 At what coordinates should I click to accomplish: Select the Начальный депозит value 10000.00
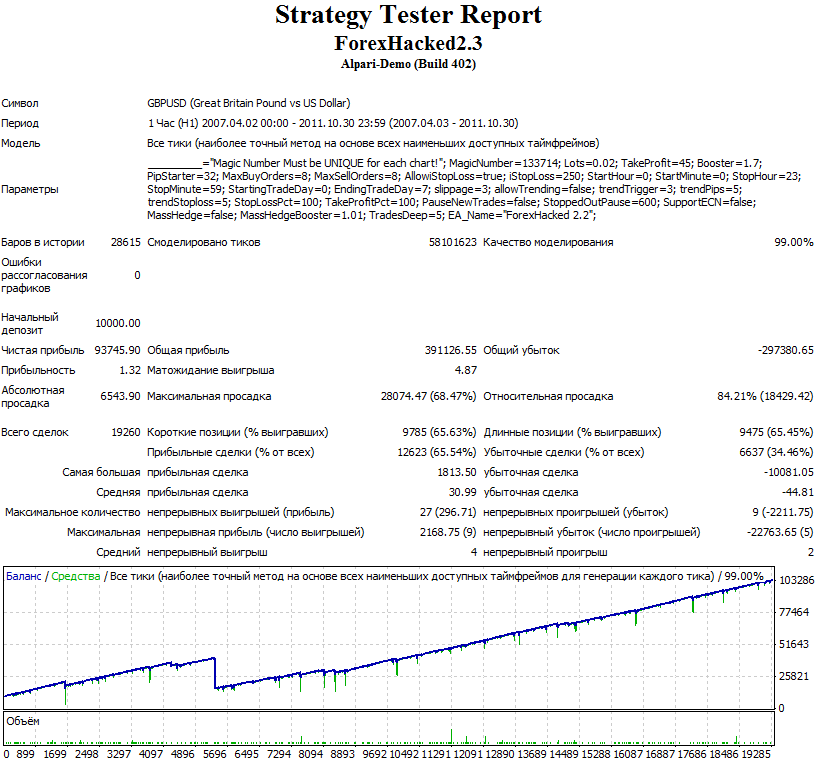[x=118, y=323]
